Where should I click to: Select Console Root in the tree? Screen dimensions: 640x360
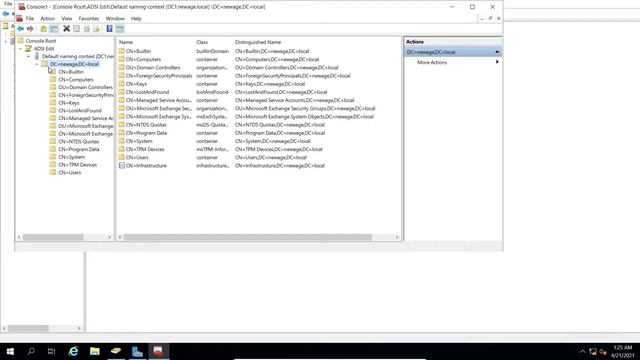(41, 41)
